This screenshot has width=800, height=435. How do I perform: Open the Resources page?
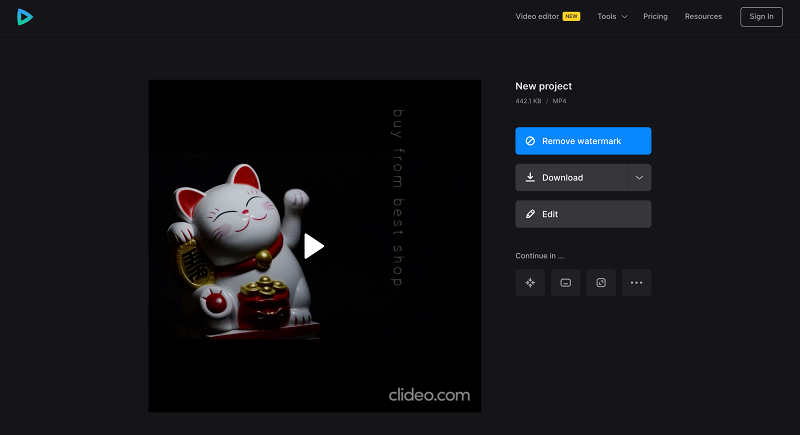703,16
